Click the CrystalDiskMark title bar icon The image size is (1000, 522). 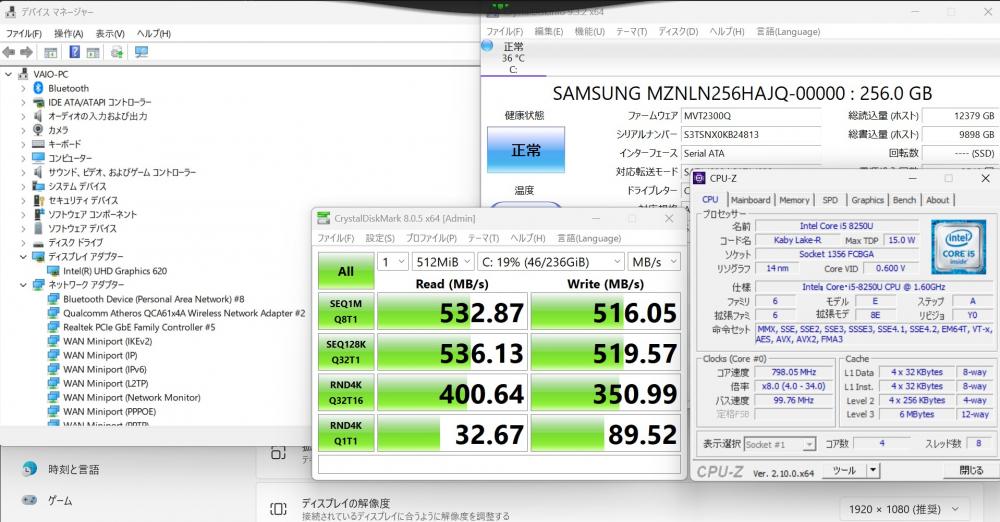coord(324,218)
